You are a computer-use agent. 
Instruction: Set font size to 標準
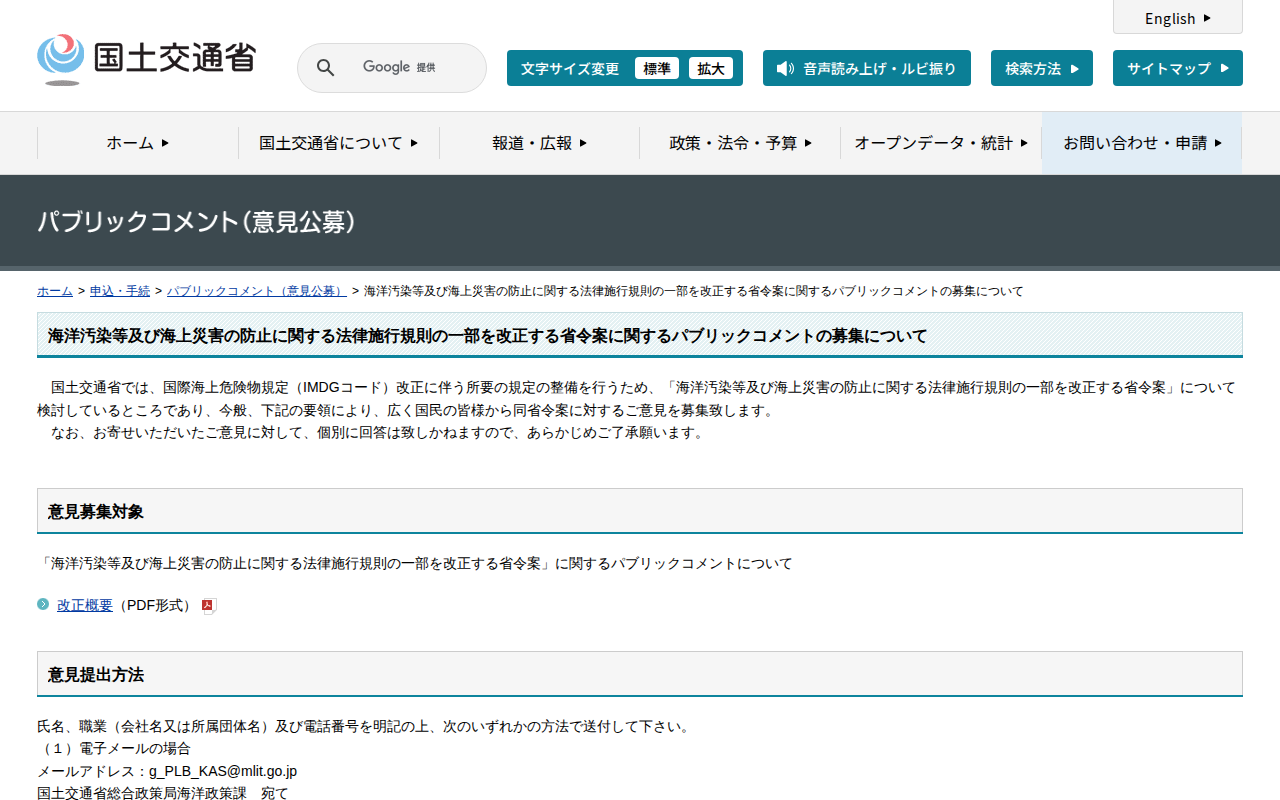click(x=657, y=68)
